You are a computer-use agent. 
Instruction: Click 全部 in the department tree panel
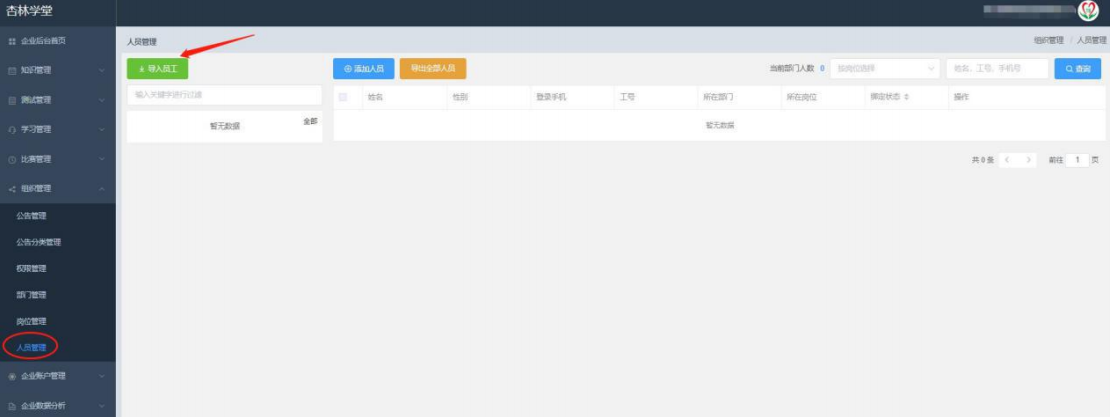[x=311, y=121]
